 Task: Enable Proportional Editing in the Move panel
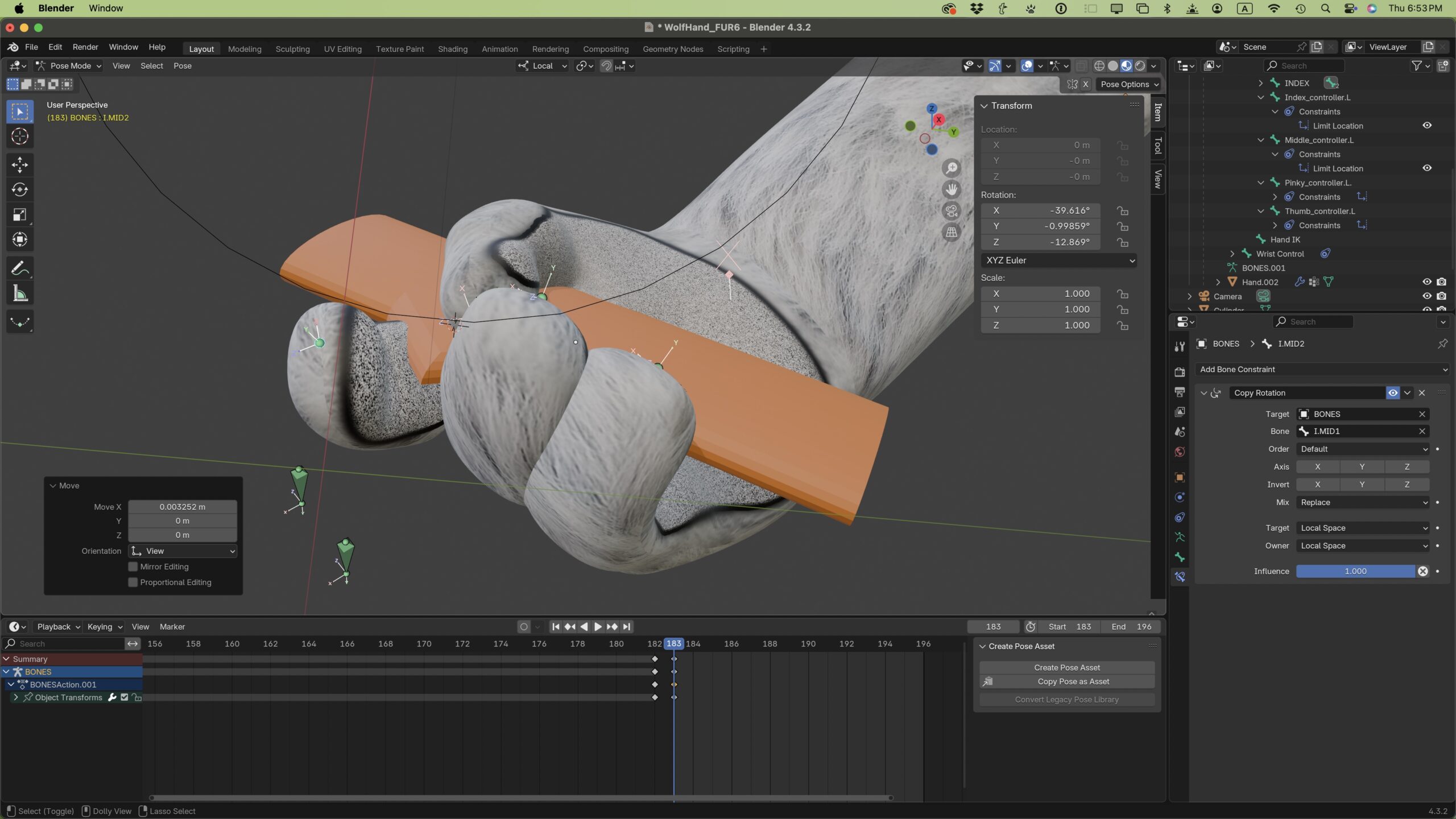(x=132, y=582)
